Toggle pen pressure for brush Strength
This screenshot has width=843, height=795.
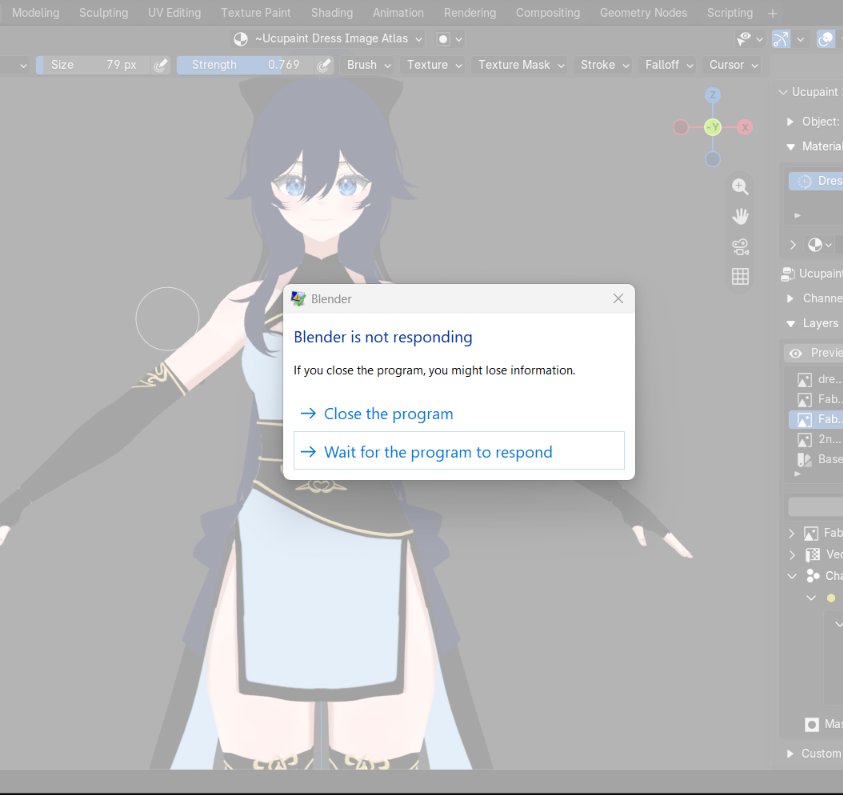point(324,65)
